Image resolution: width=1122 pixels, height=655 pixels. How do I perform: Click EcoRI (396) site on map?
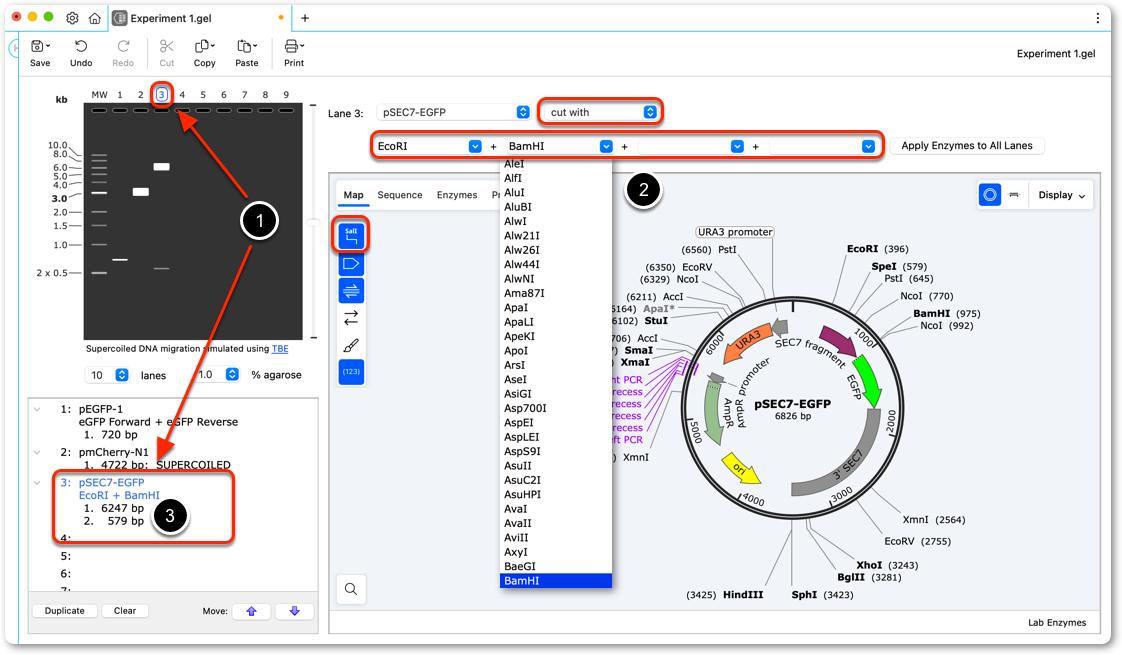(x=877, y=249)
